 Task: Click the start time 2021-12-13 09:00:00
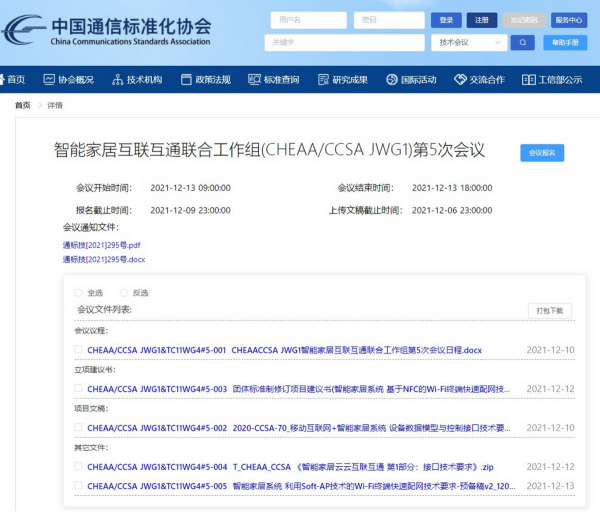tap(190, 188)
